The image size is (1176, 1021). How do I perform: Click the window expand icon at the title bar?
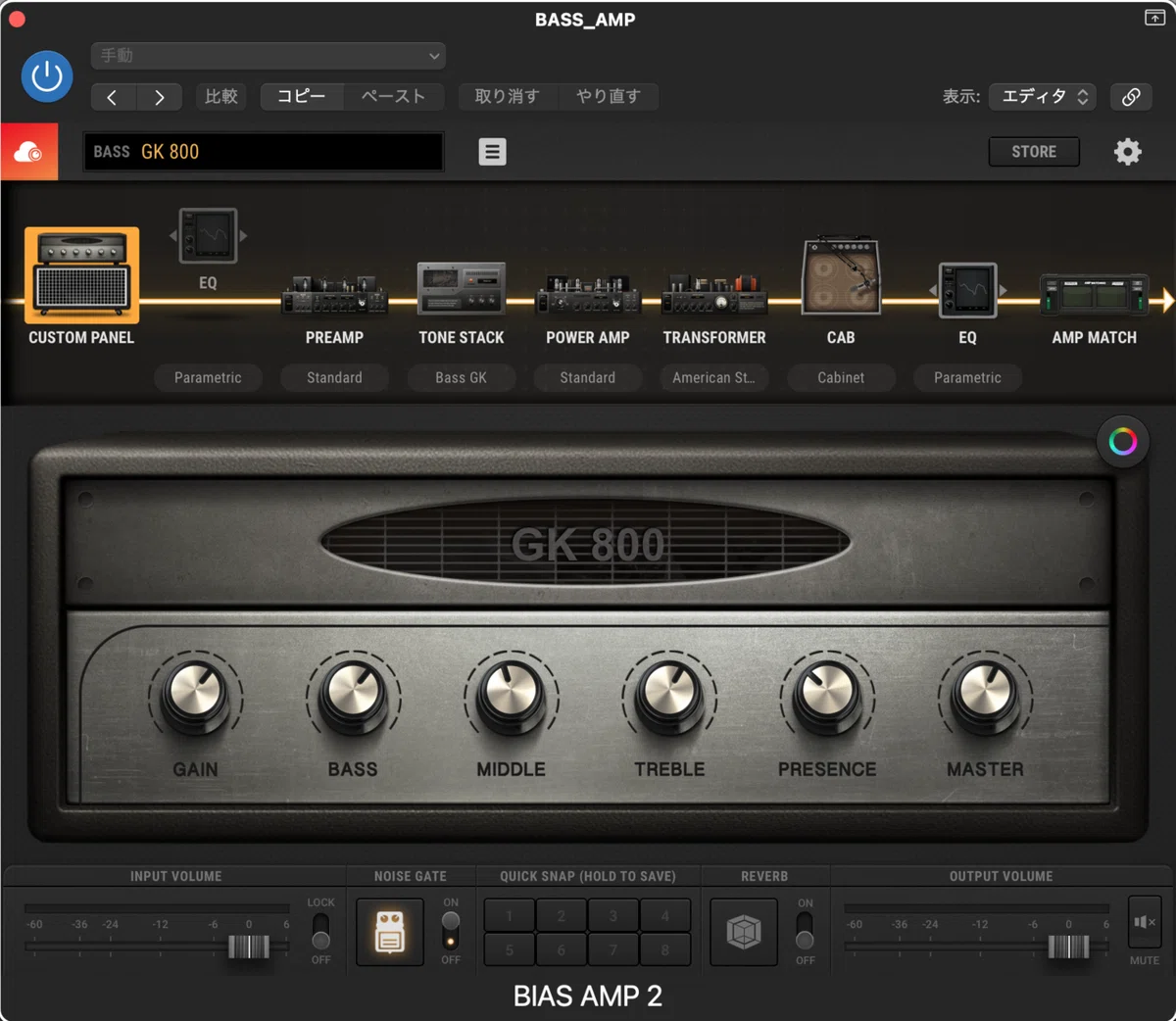click(1155, 18)
